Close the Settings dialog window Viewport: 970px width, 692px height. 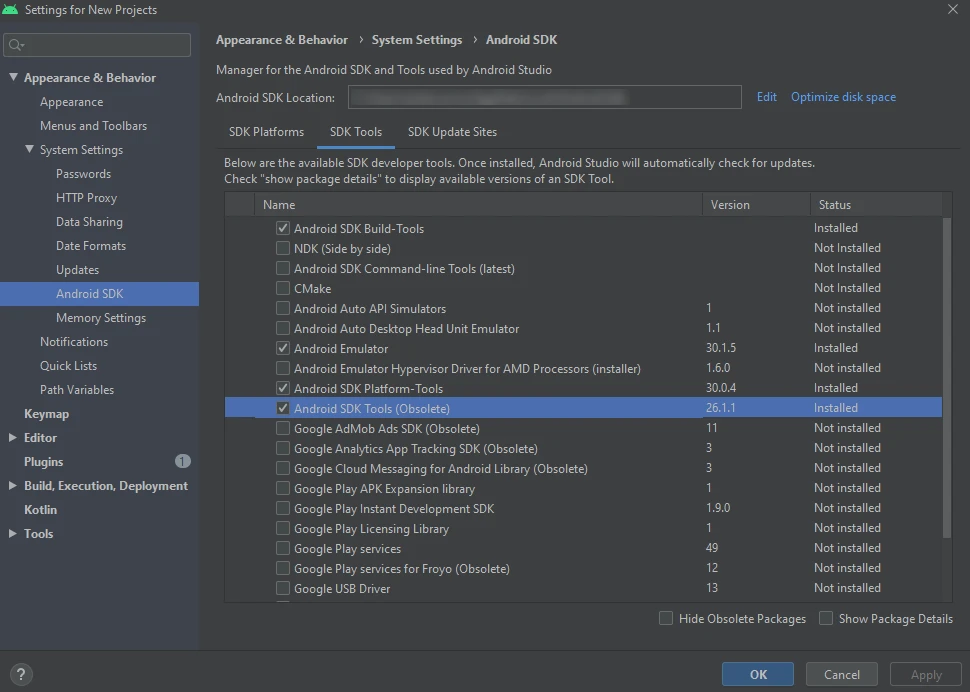[x=951, y=10]
